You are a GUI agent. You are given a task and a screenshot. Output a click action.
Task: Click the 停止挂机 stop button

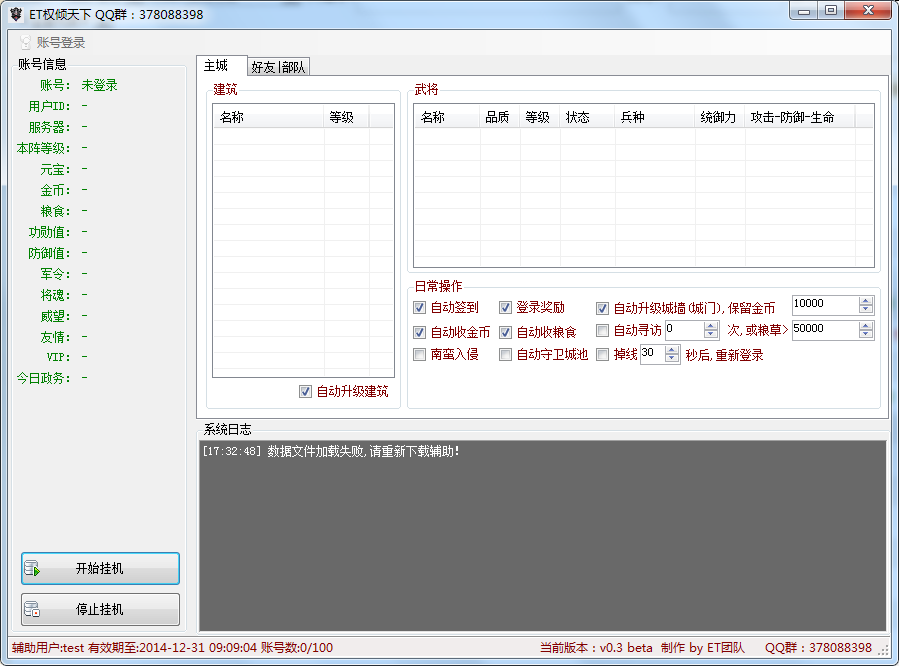99,609
